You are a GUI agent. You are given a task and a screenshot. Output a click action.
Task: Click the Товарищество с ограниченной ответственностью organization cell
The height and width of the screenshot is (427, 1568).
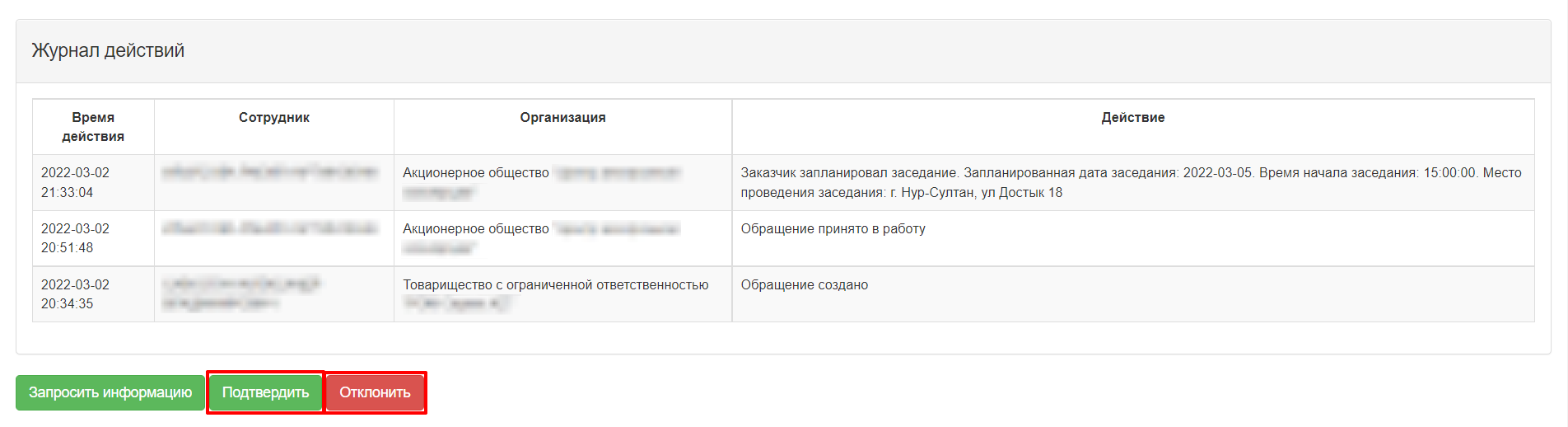coord(562,294)
